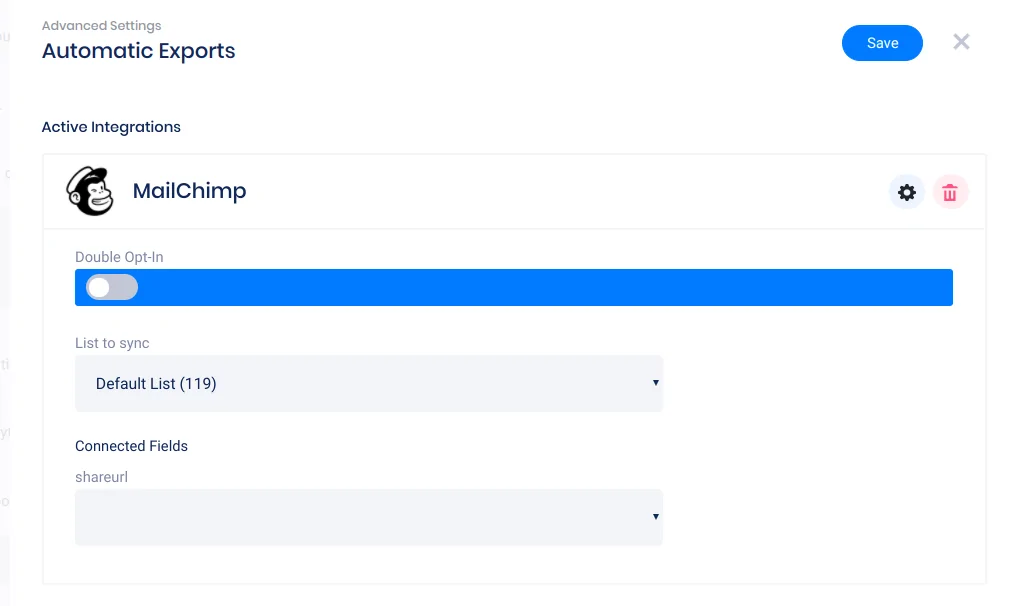The image size is (1015, 606).
Task: Click the MailChimp integration name
Action: click(189, 191)
